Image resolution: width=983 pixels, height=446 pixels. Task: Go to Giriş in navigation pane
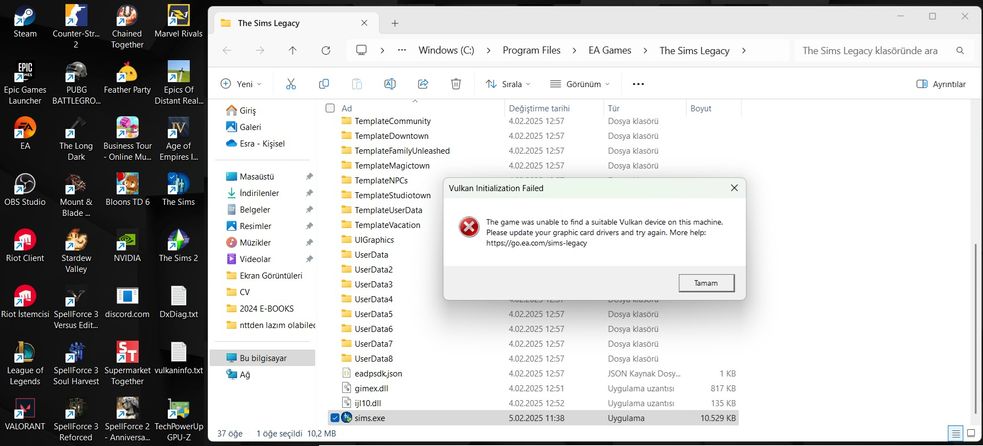tap(247, 110)
